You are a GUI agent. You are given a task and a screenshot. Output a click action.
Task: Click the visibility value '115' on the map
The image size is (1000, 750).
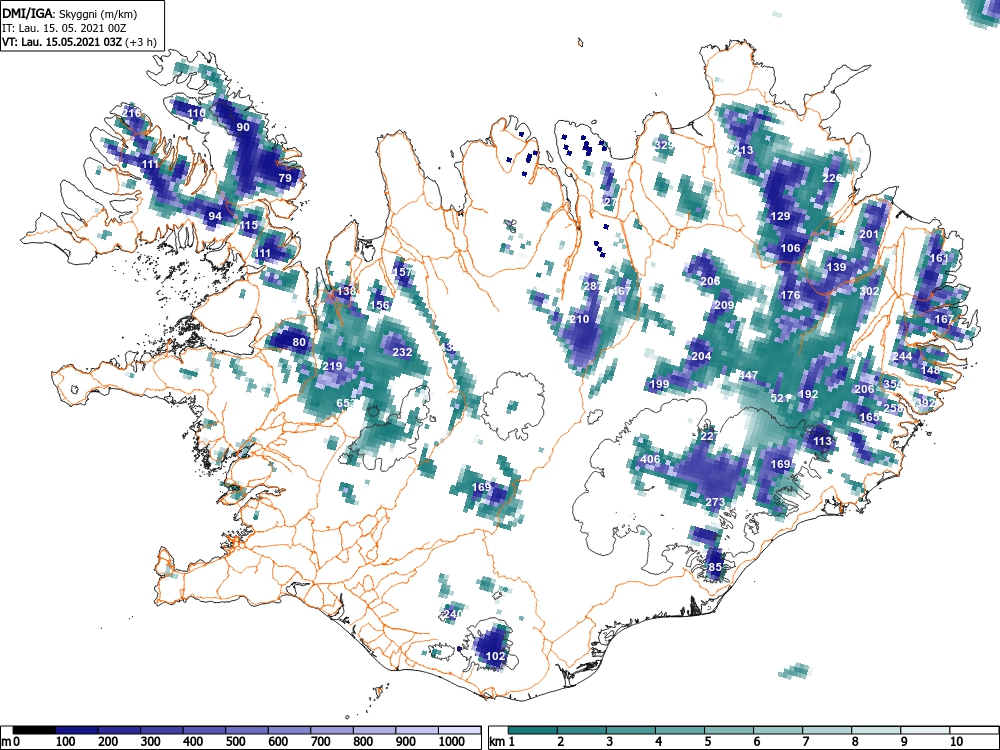pyautogui.click(x=249, y=225)
